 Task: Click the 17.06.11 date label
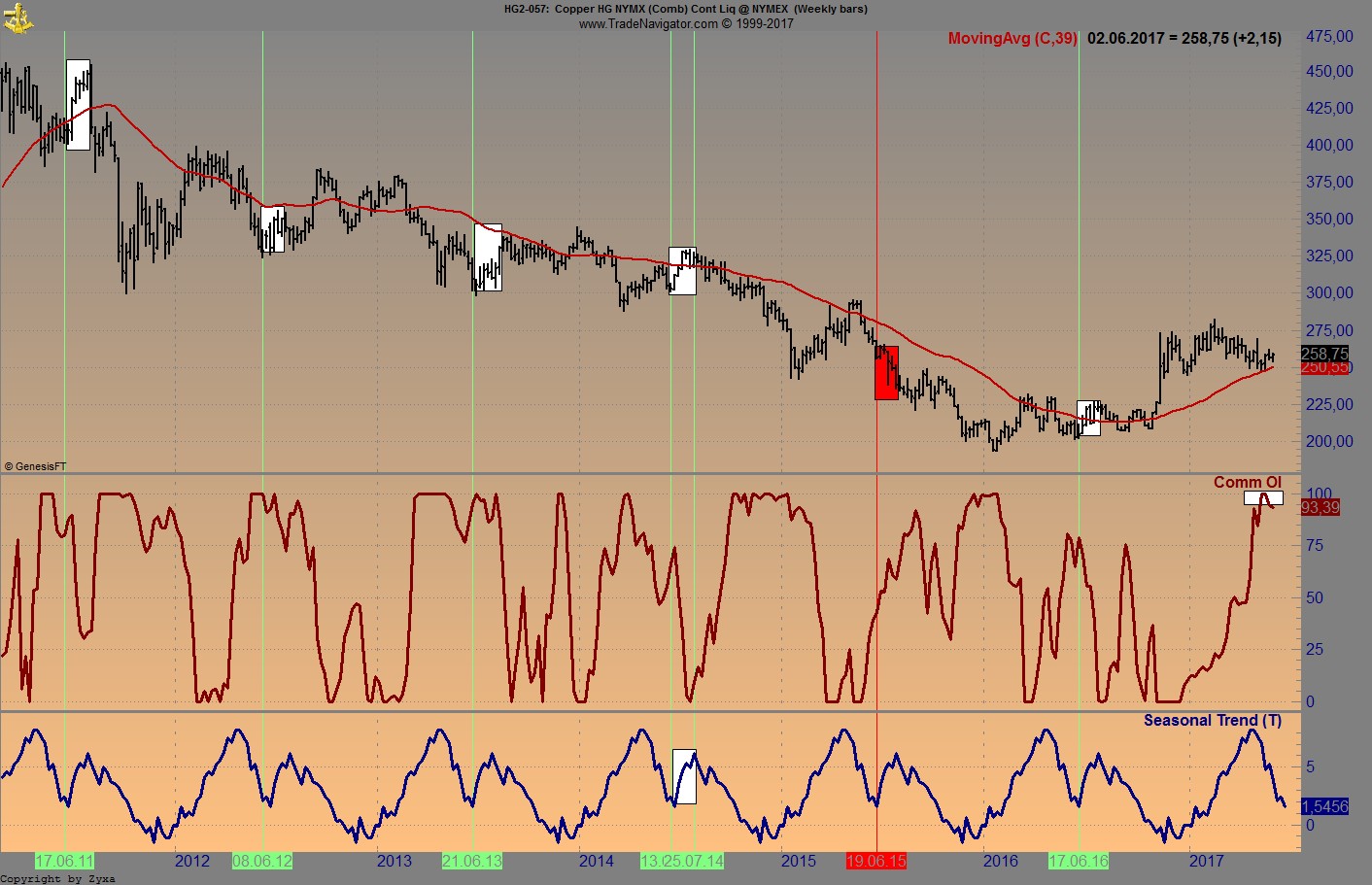click(64, 861)
